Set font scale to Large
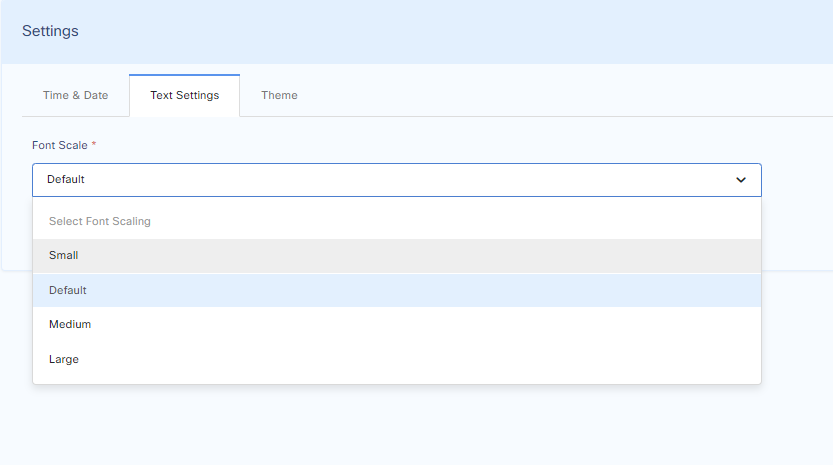833x465 pixels. click(x=64, y=359)
